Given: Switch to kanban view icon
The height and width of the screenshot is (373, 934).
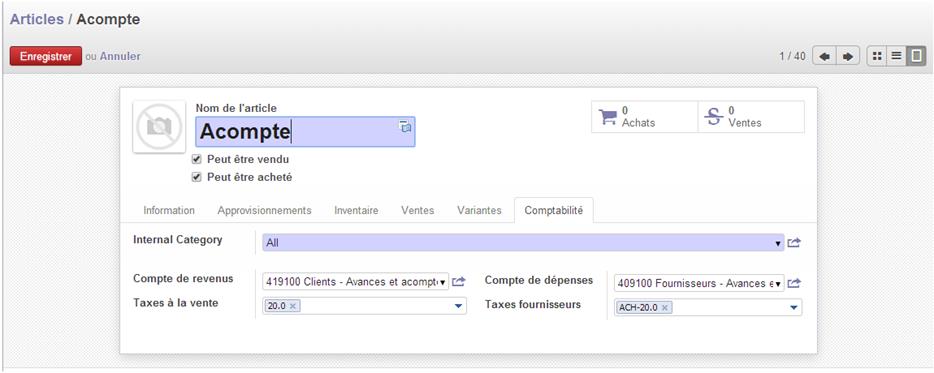Looking at the screenshot, I should coord(876,57).
